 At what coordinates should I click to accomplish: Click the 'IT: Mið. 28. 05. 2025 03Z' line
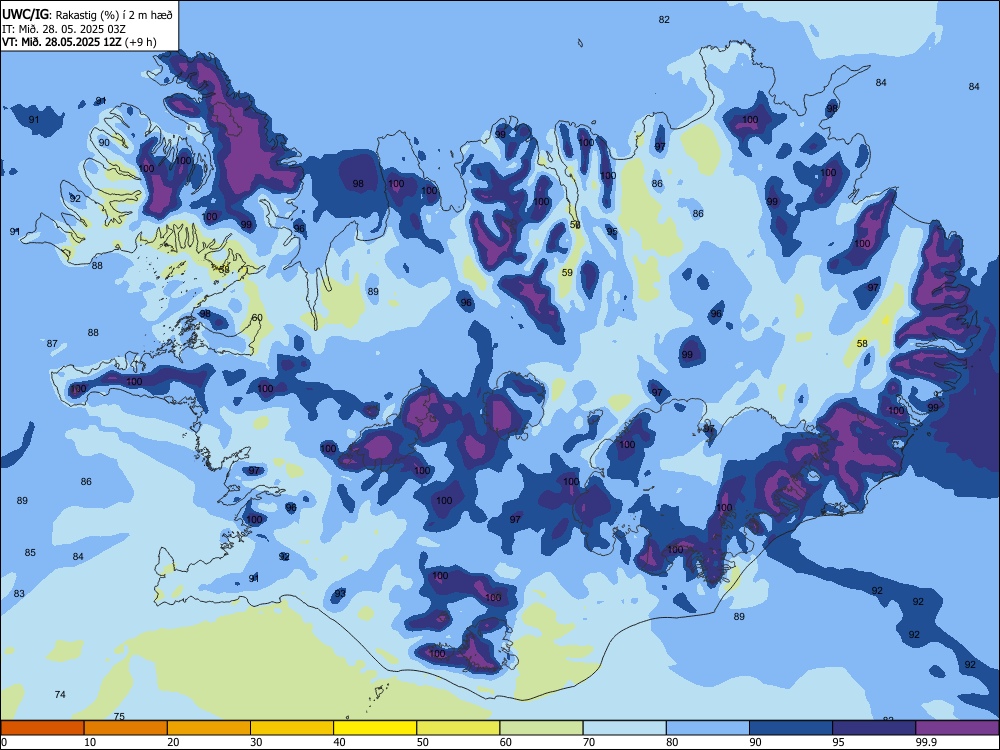tap(64, 29)
